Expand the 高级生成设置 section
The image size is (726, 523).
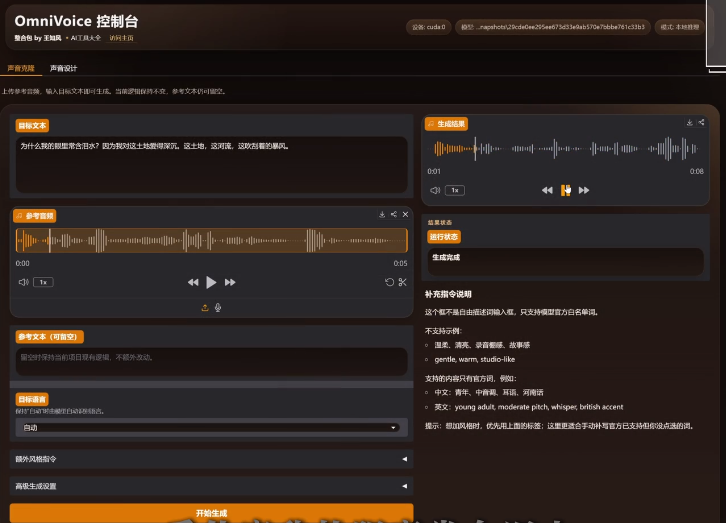click(212, 486)
